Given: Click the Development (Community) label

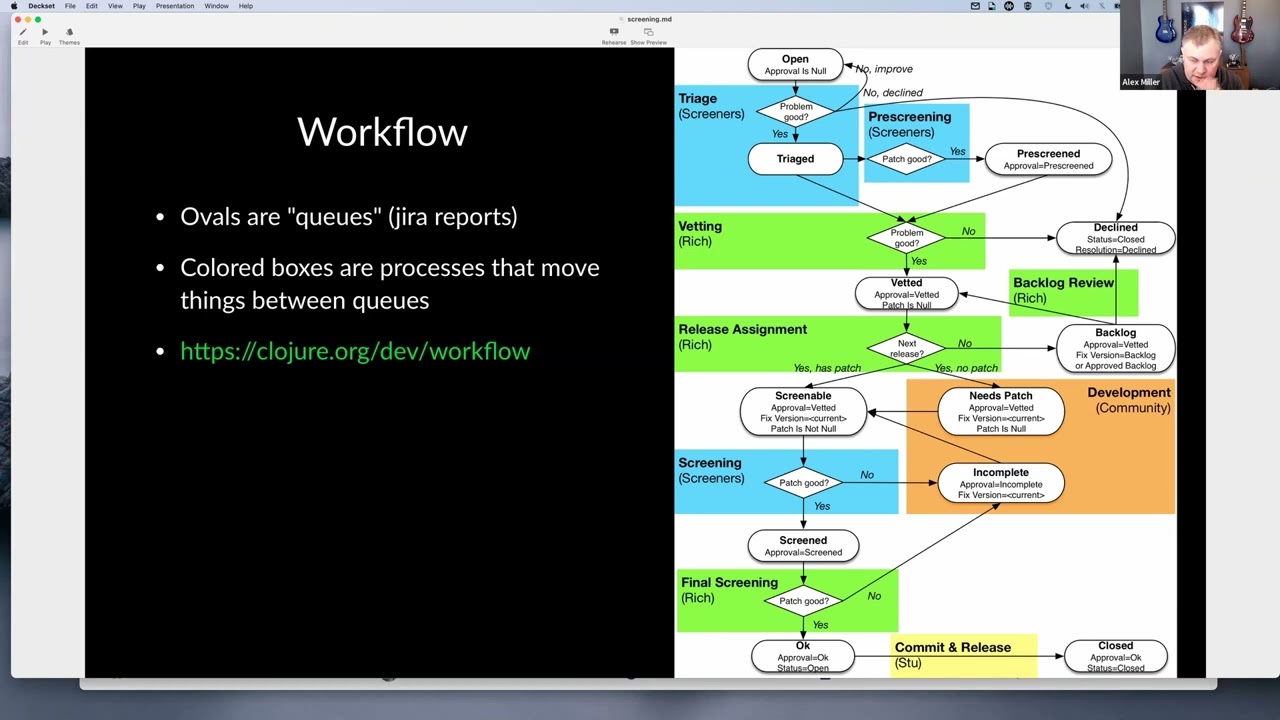Looking at the screenshot, I should (x=1129, y=400).
